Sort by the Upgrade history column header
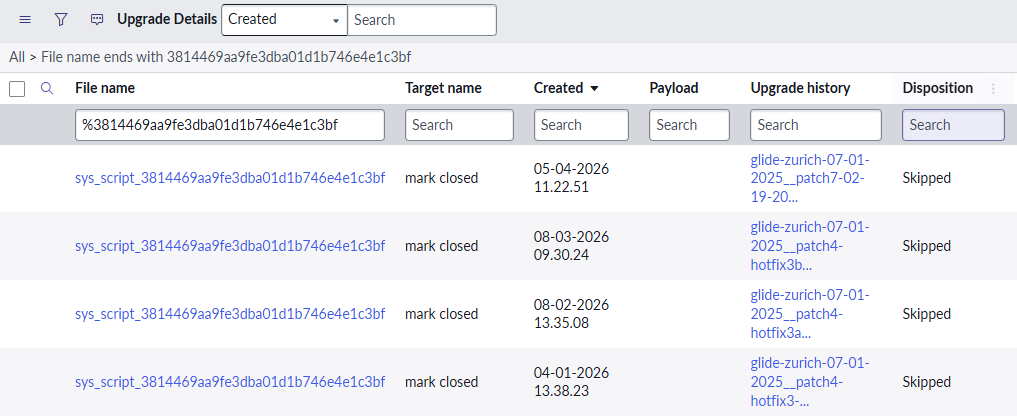Image resolution: width=1017 pixels, height=416 pixels. (x=800, y=88)
